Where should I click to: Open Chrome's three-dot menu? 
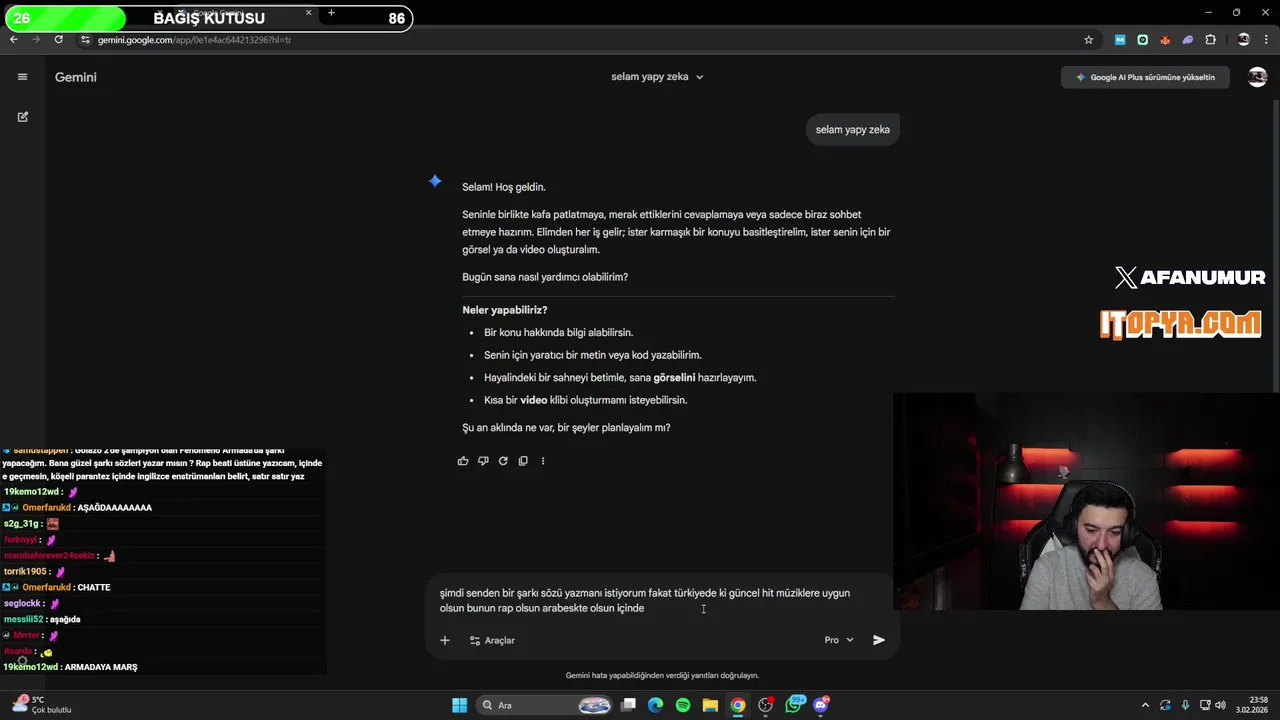click(x=1267, y=40)
